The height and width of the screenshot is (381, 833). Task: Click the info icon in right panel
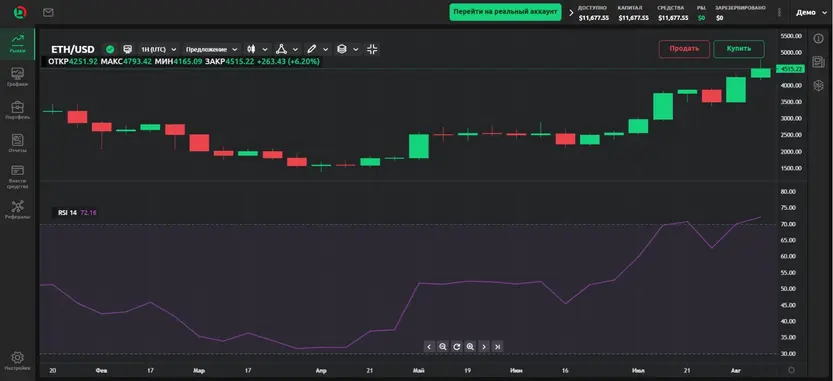818,38
